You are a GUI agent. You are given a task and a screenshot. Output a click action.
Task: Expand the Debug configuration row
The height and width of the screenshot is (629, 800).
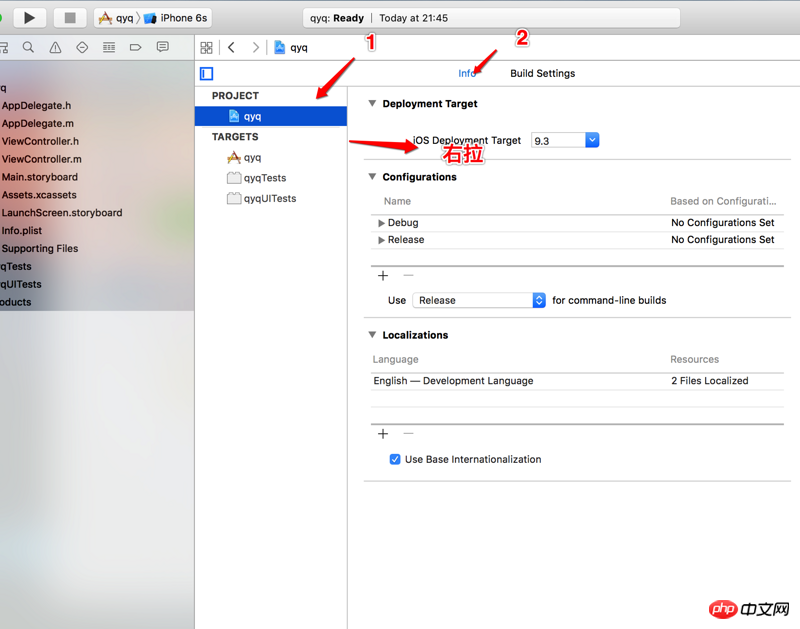pos(381,223)
